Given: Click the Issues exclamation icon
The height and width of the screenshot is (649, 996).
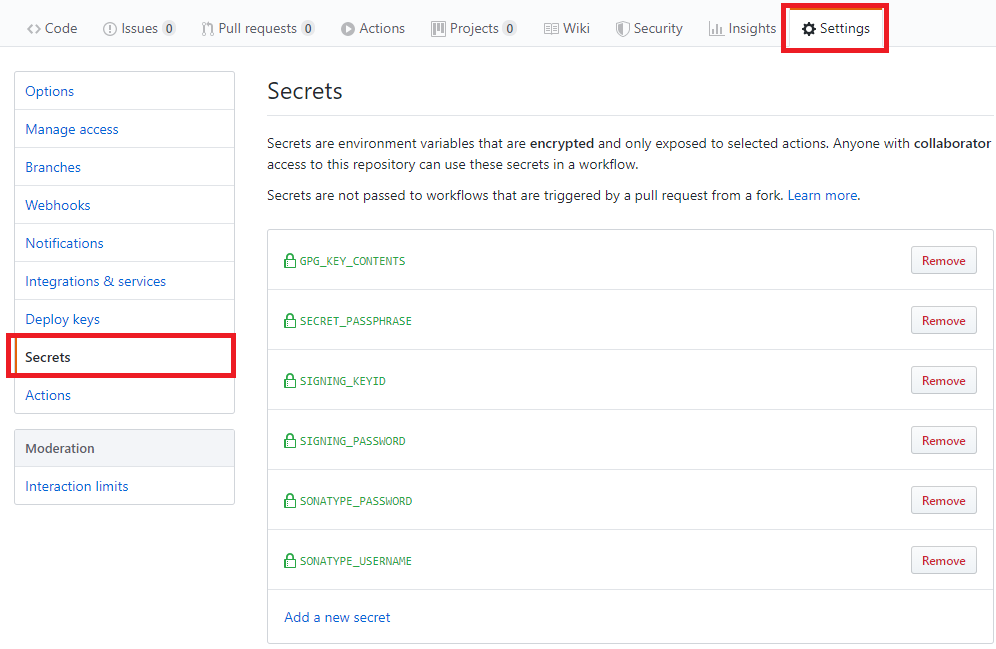Looking at the screenshot, I should (x=108, y=28).
